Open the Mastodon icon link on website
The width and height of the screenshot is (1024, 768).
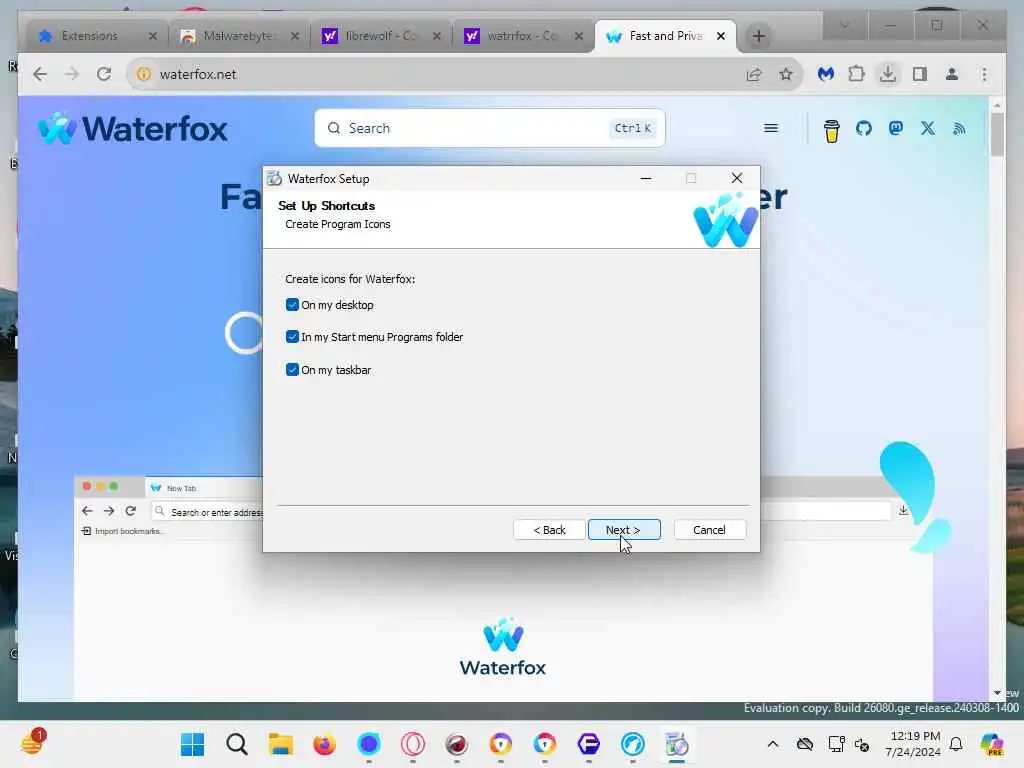pyautogui.click(x=895, y=128)
